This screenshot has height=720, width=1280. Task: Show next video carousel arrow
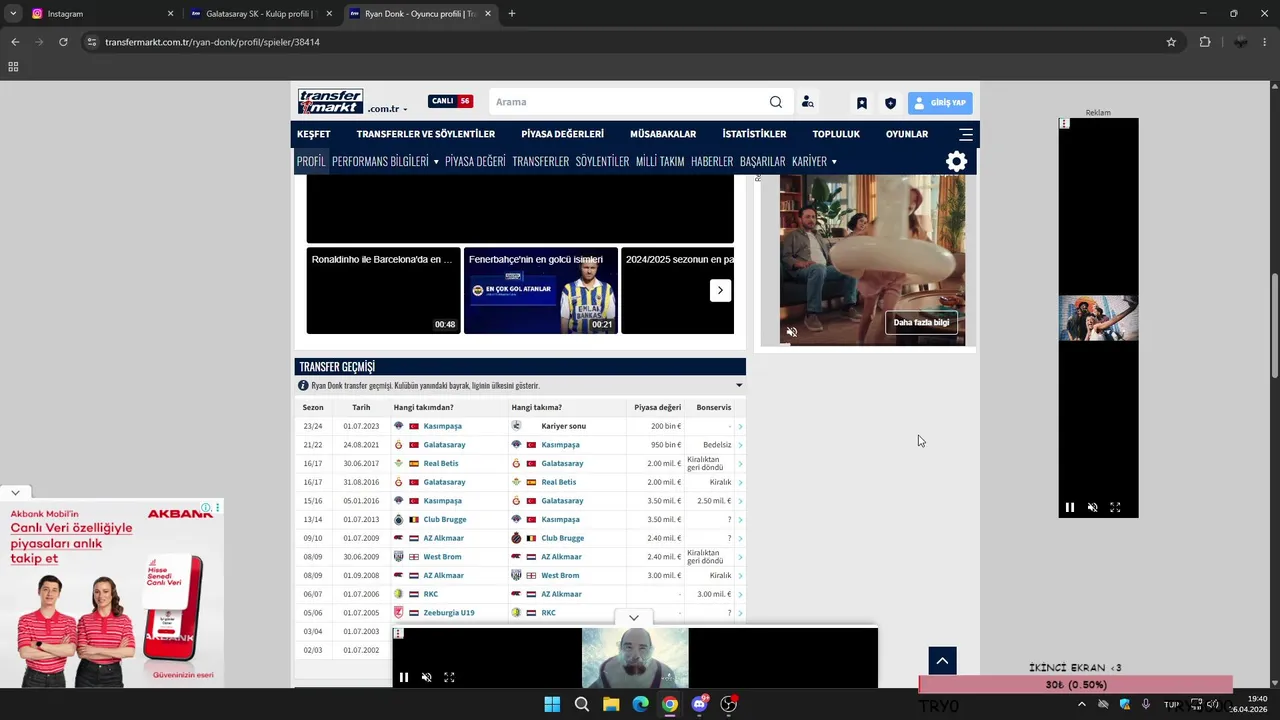(720, 290)
